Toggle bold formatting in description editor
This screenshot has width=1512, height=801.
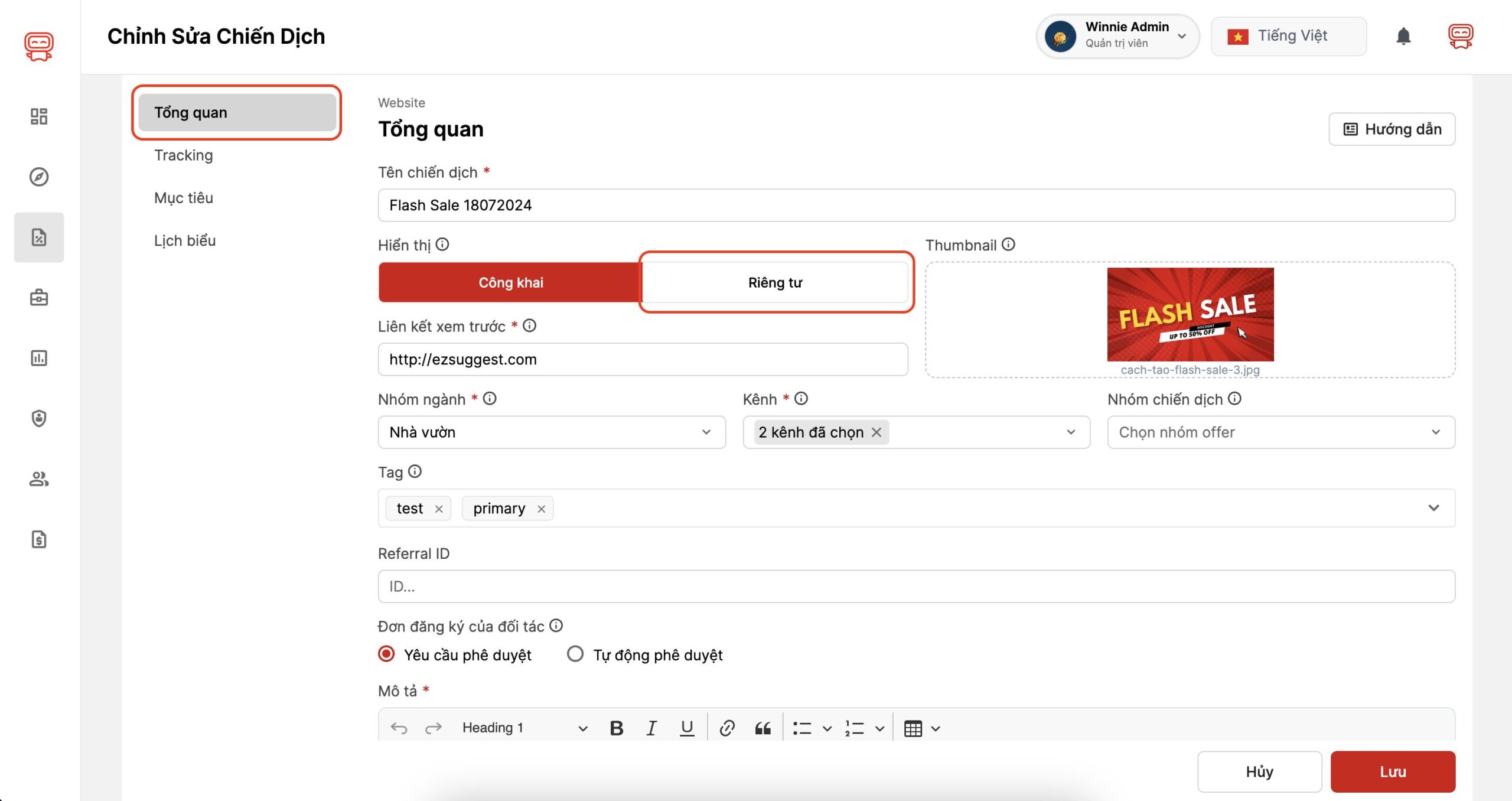pyautogui.click(x=616, y=728)
